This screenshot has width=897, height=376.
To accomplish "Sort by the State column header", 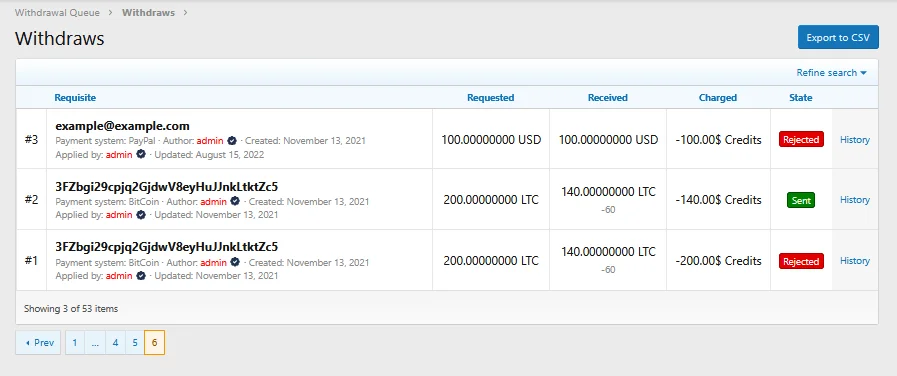I will pyautogui.click(x=800, y=97).
